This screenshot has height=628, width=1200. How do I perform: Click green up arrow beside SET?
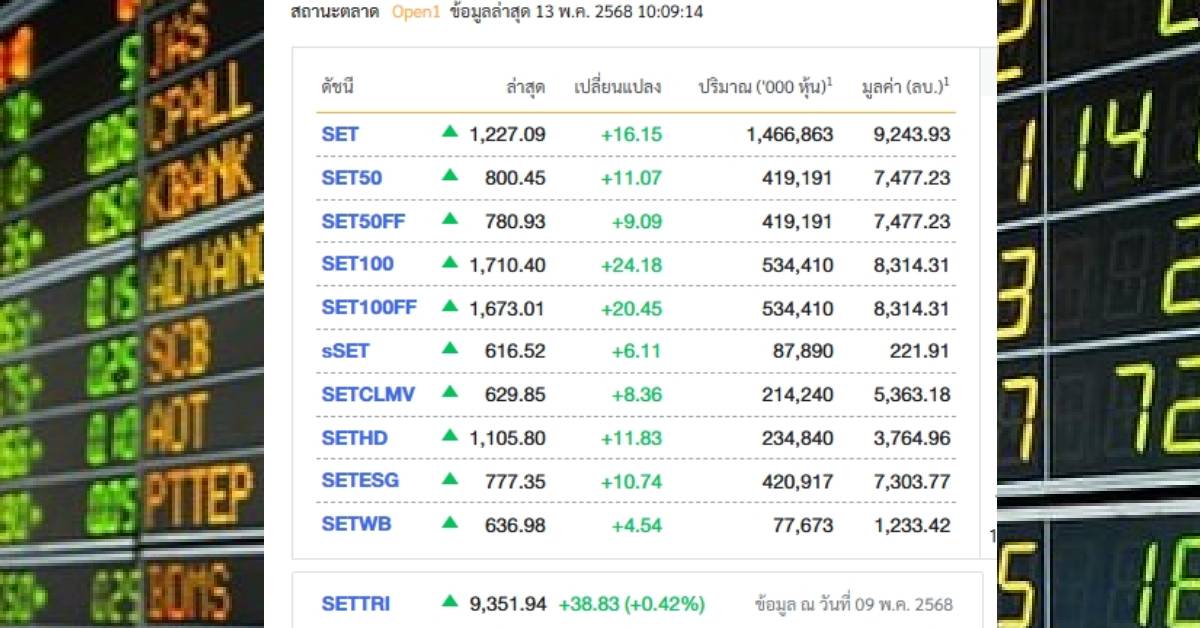pos(450,132)
